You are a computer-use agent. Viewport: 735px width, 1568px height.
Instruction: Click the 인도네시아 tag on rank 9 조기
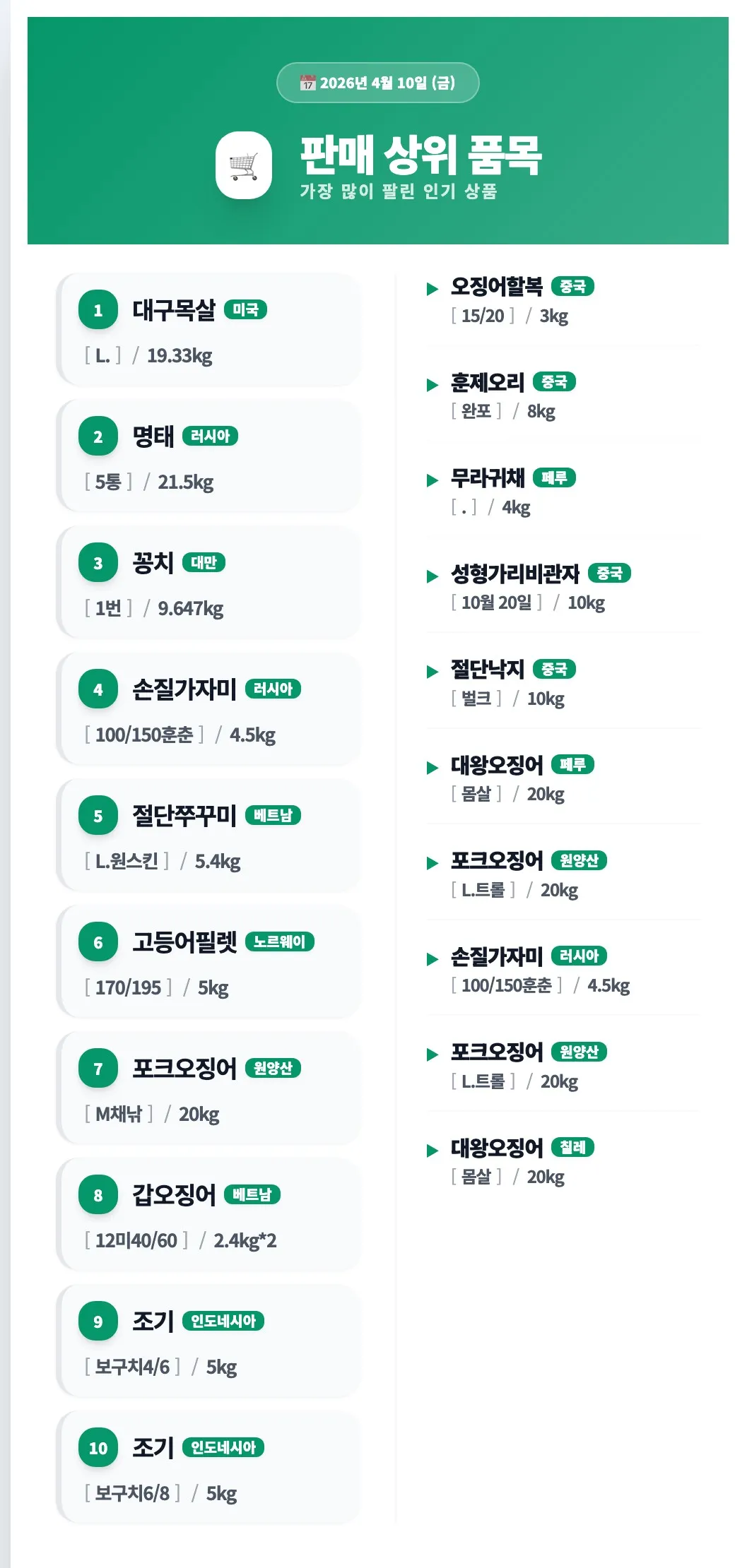click(223, 1321)
